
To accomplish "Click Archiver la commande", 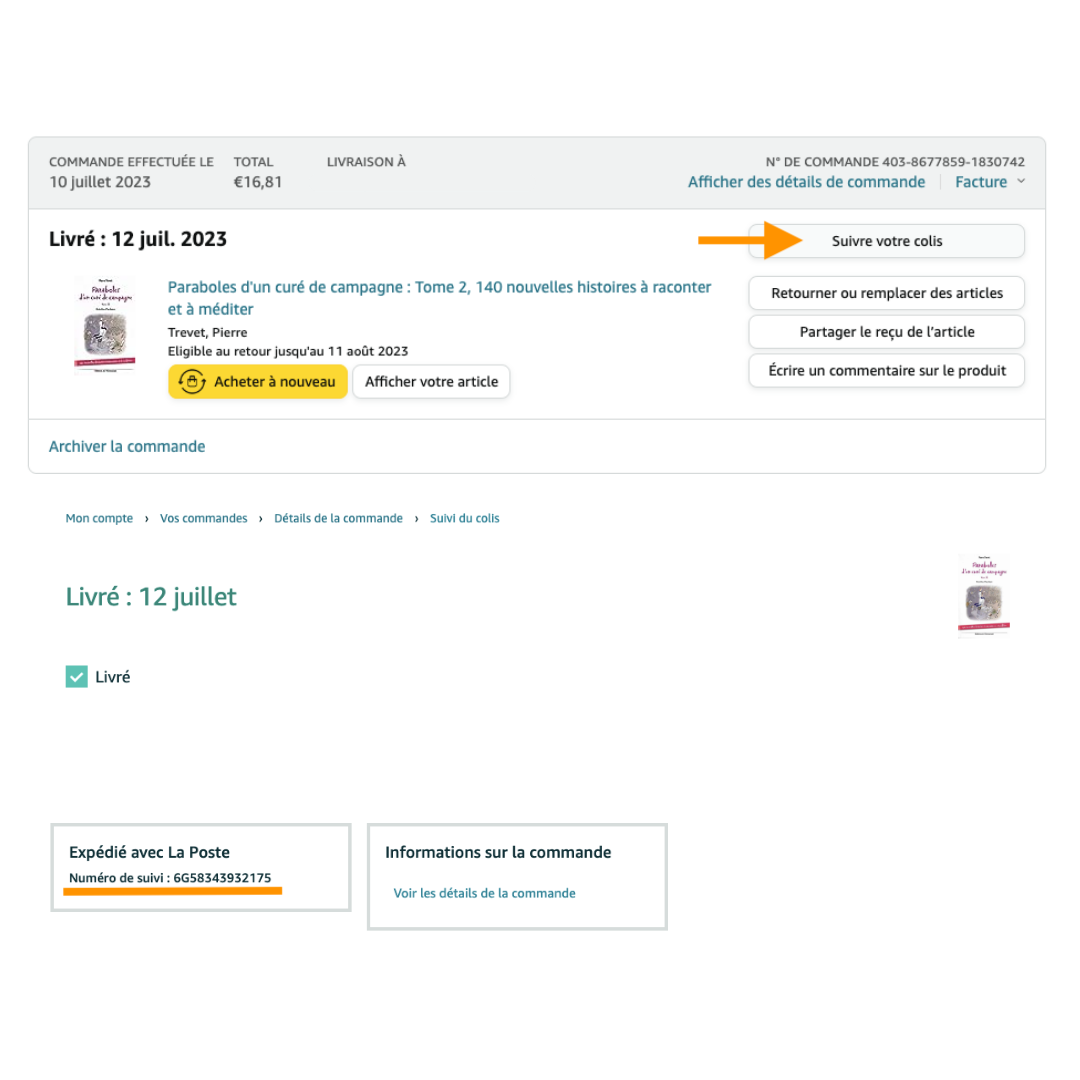I will pyautogui.click(x=127, y=446).
